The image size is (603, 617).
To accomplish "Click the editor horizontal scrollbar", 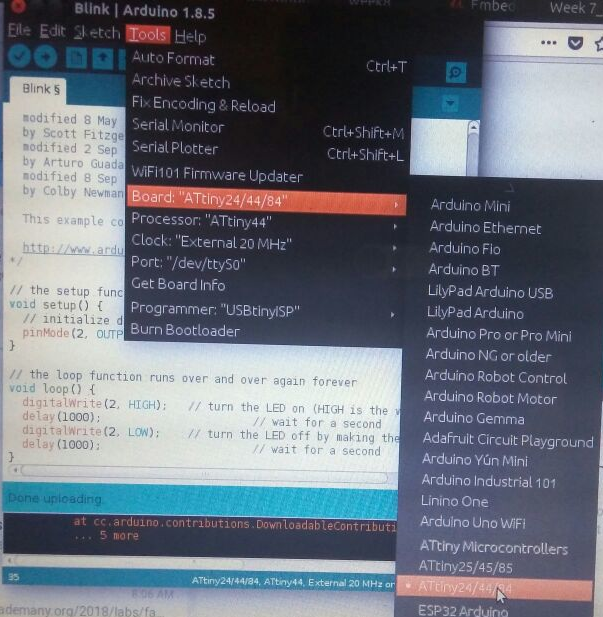I will pos(205,475).
